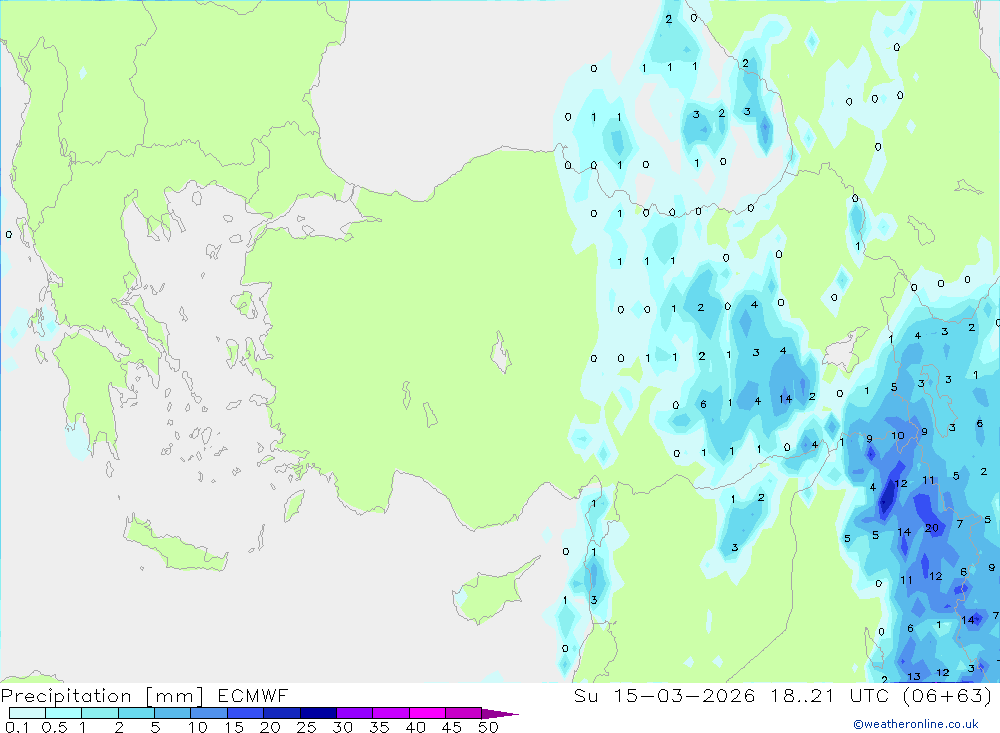Pick the 15–20 mm blue legend swatch
Image resolution: width=1000 pixels, height=733 pixels.
245,713
